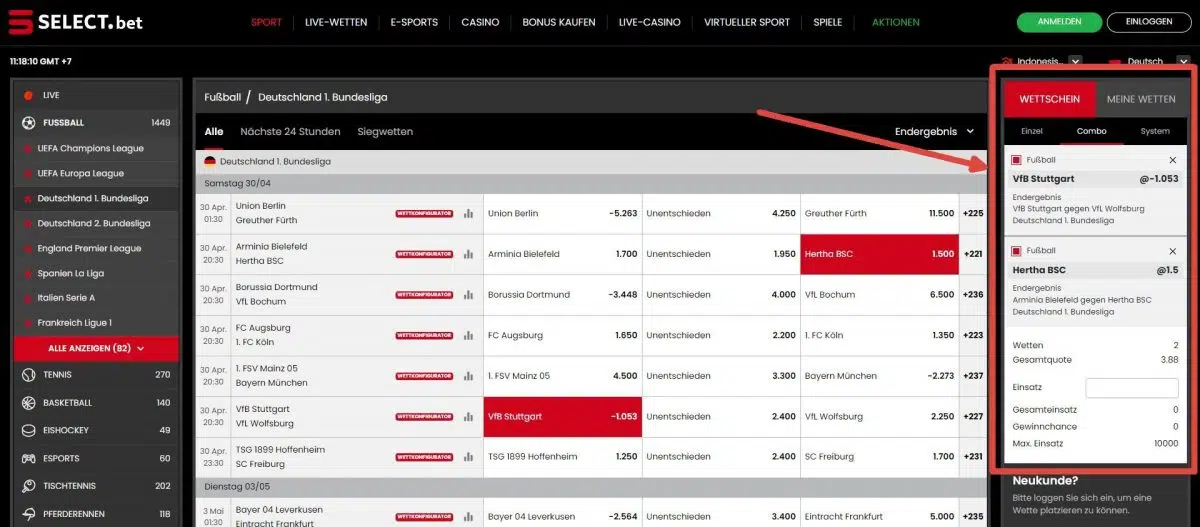Viewport: 1200px width, 527px height.
Task: Open the Aktionen promotions link
Action: coord(896,22)
